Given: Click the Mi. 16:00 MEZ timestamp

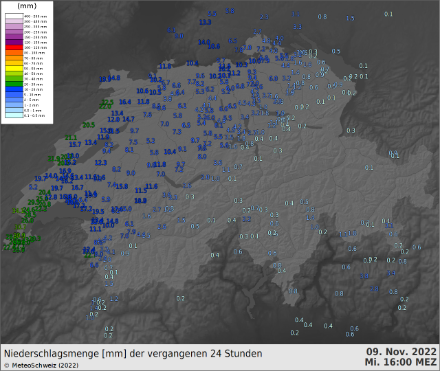Looking at the screenshot, I should coord(401,362).
